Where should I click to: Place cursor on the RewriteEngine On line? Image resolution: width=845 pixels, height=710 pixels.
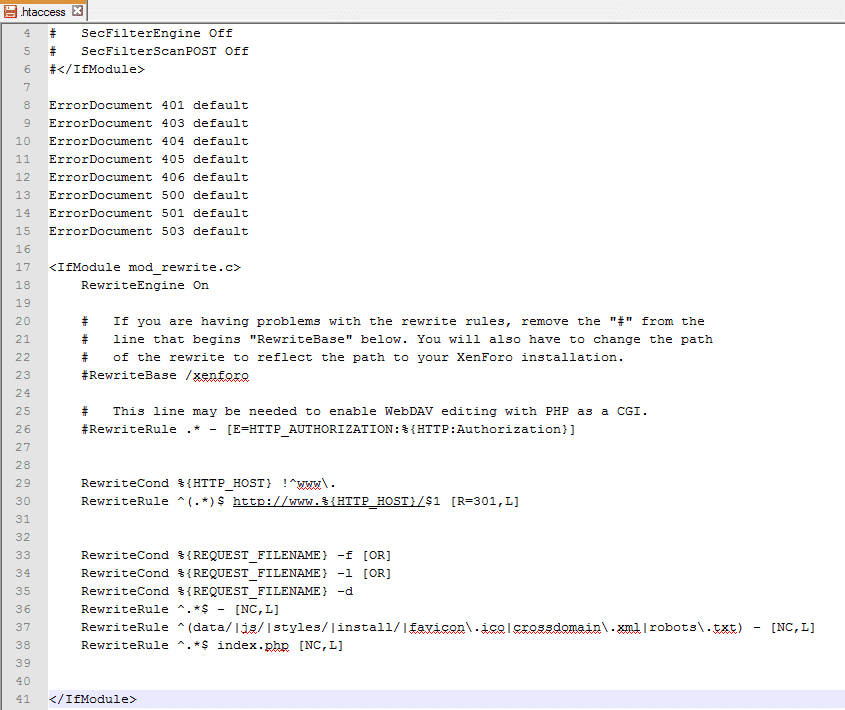click(x=145, y=285)
